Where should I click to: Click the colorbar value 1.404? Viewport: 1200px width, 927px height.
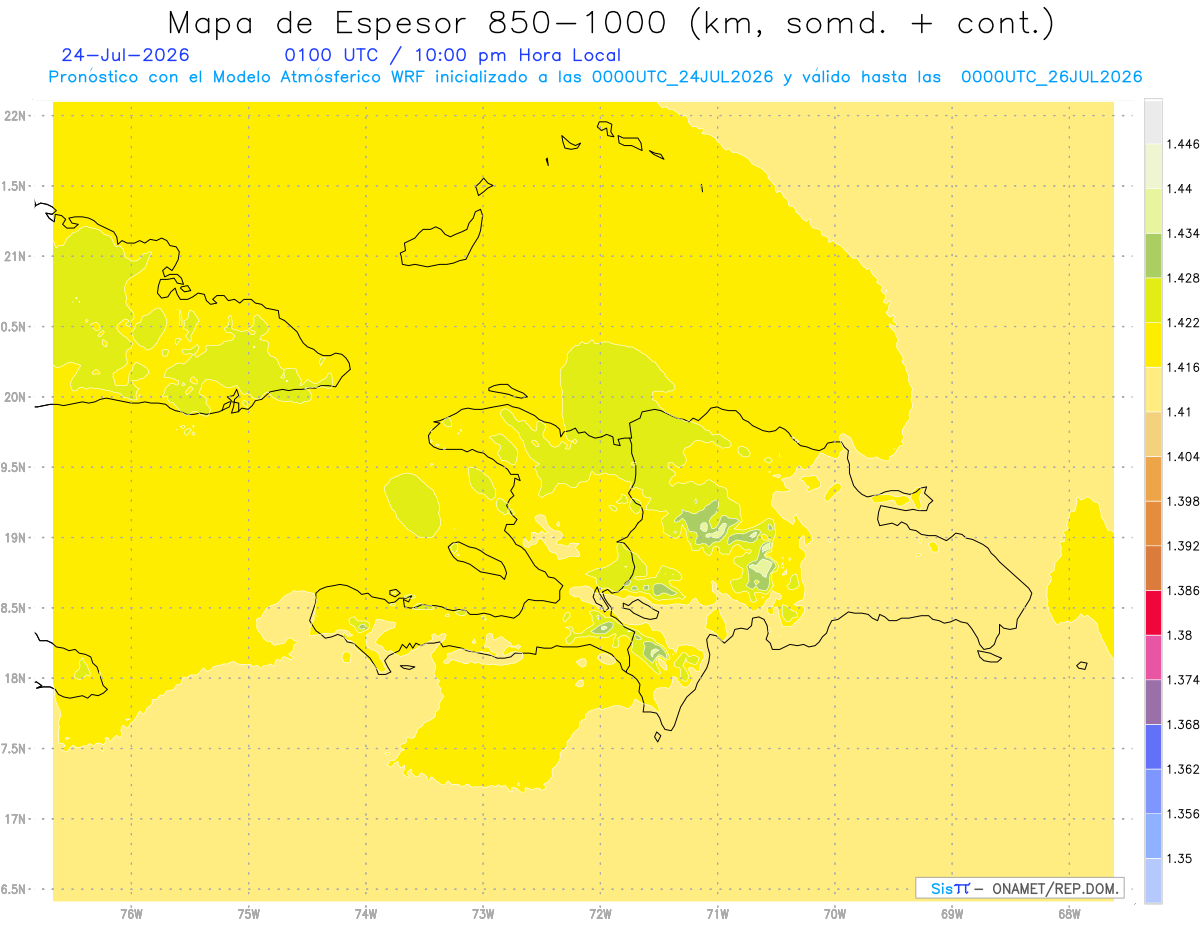point(1182,456)
